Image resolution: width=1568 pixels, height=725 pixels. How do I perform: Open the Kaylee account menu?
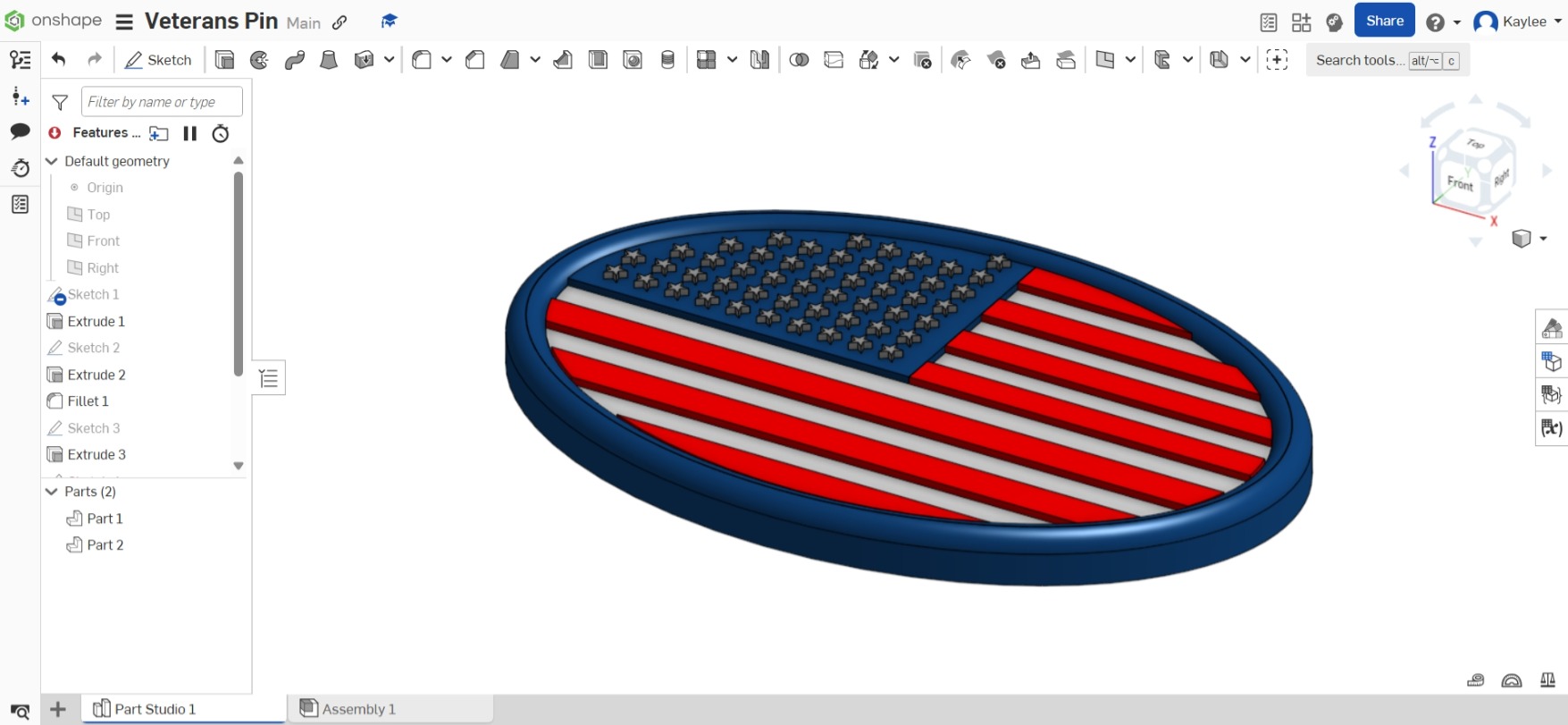pyautogui.click(x=1517, y=21)
